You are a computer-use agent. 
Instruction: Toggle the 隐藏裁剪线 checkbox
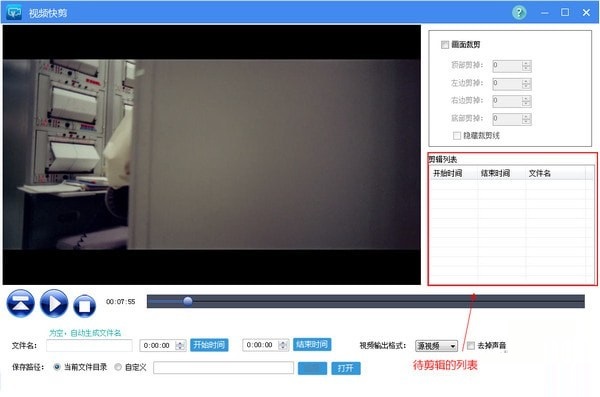457,136
